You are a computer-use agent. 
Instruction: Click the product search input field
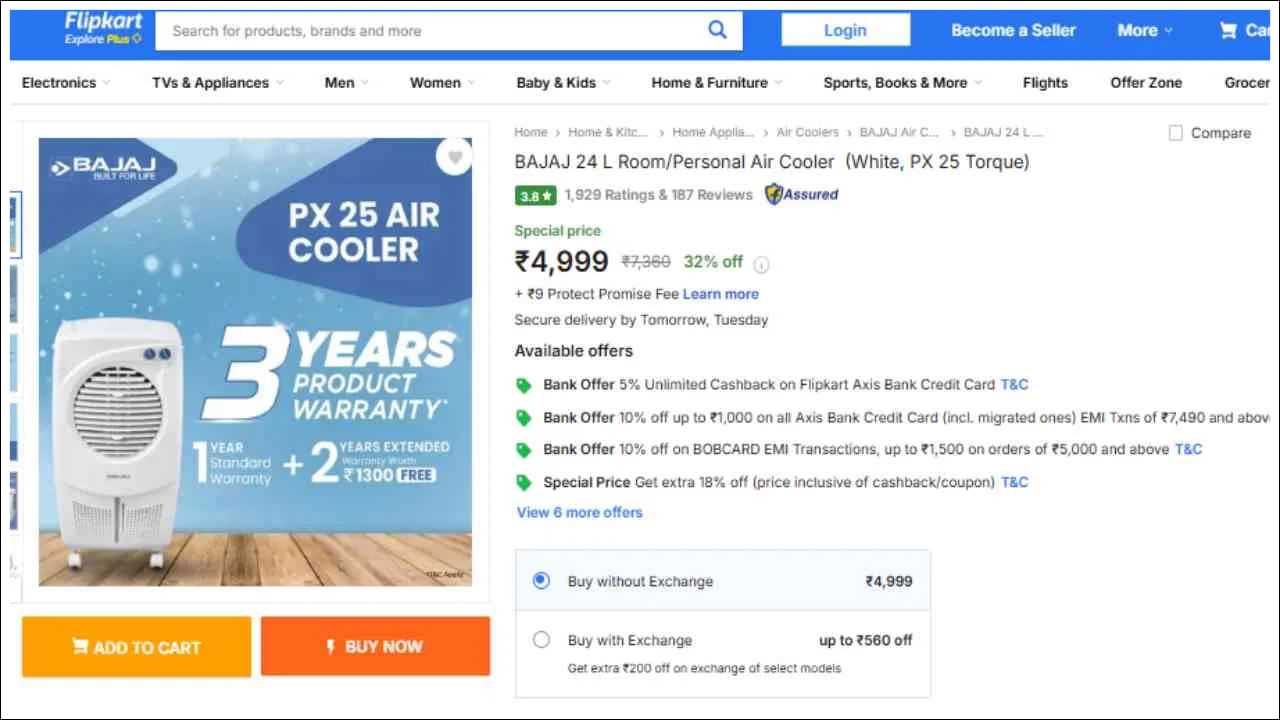(430, 31)
